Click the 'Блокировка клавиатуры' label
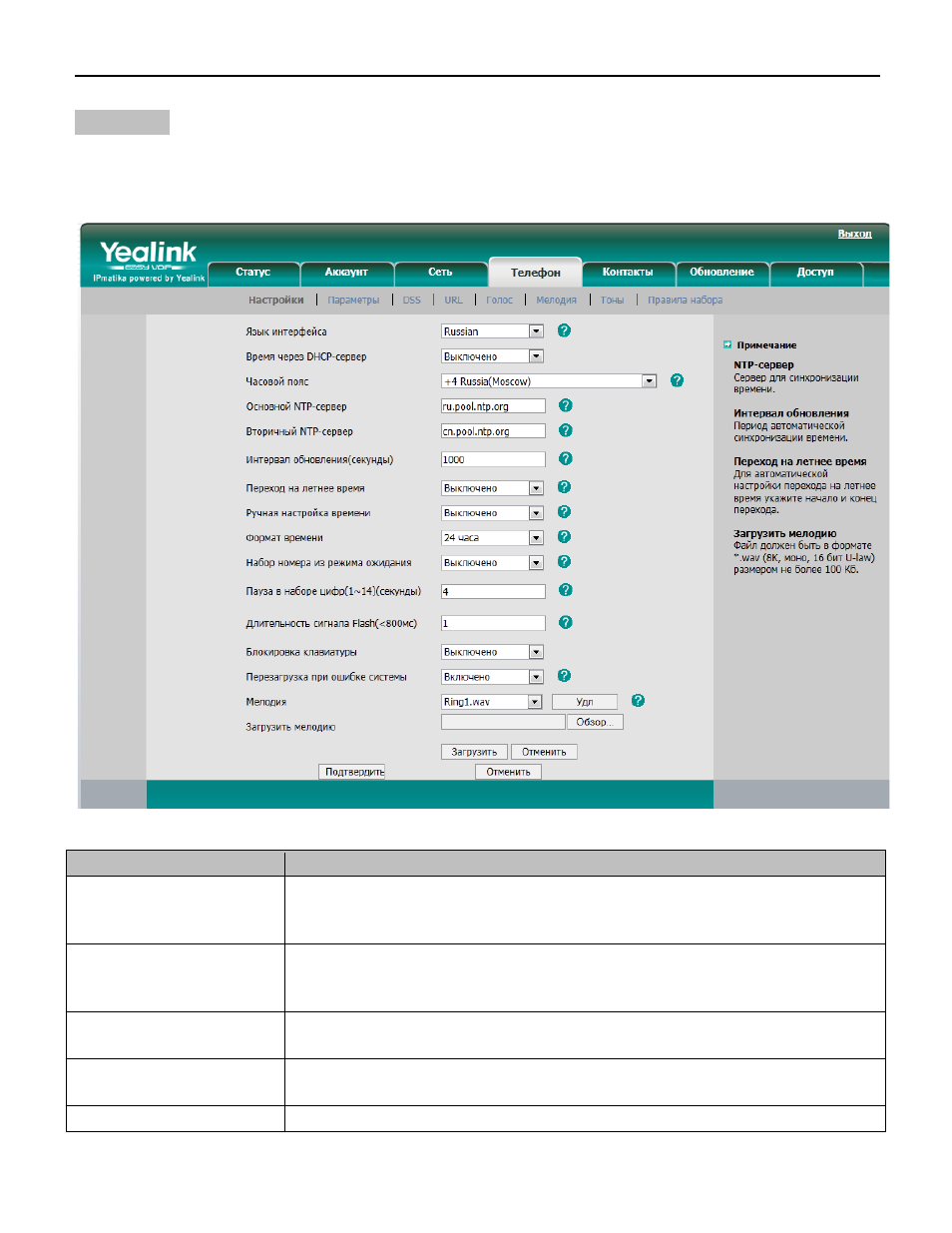 pyautogui.click(x=301, y=652)
